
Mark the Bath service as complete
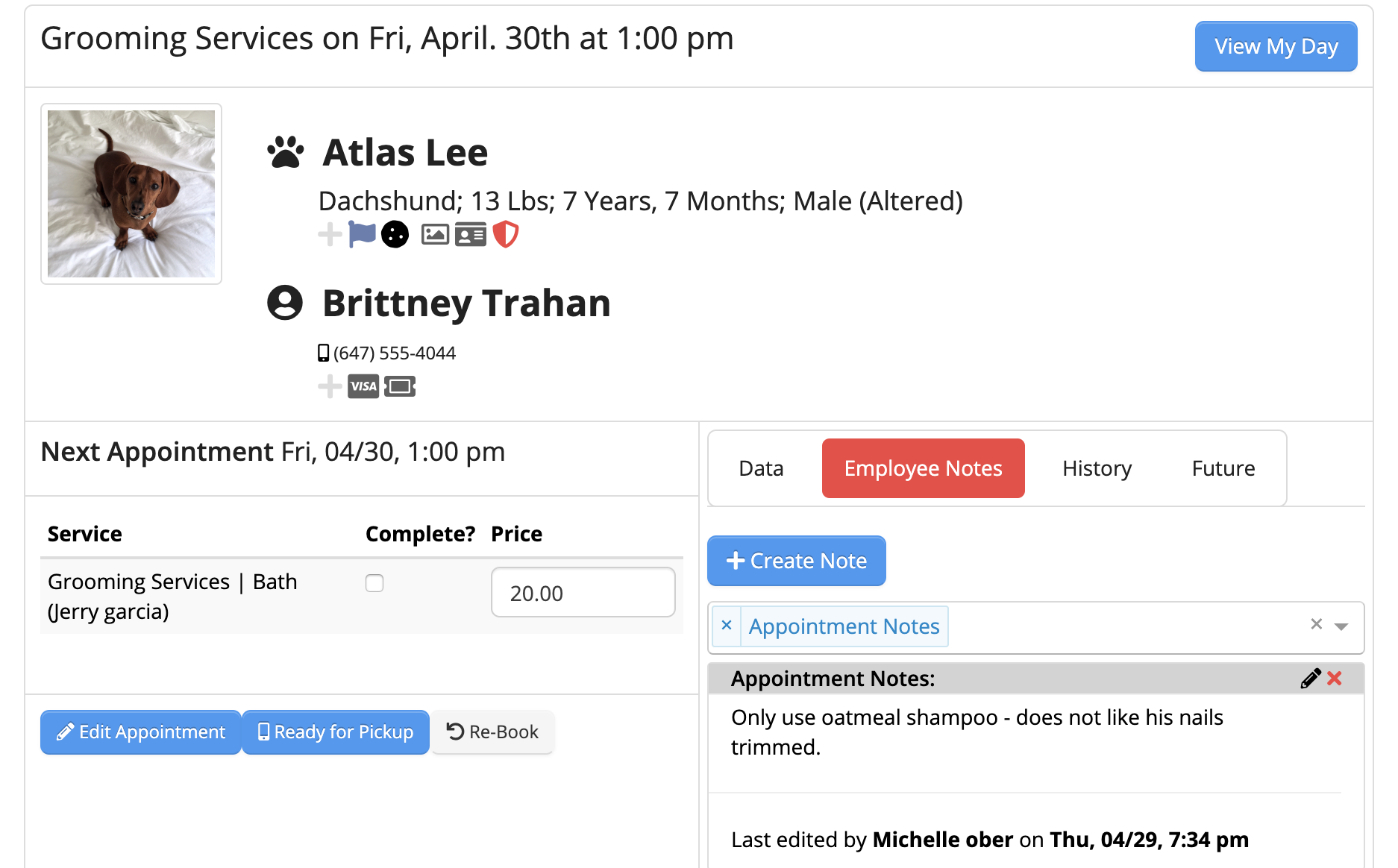(374, 583)
